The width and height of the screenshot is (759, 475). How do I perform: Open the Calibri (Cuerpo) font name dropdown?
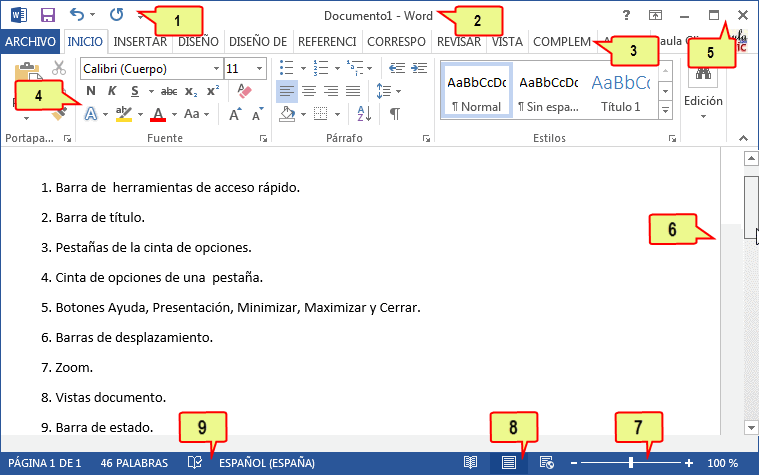216,69
